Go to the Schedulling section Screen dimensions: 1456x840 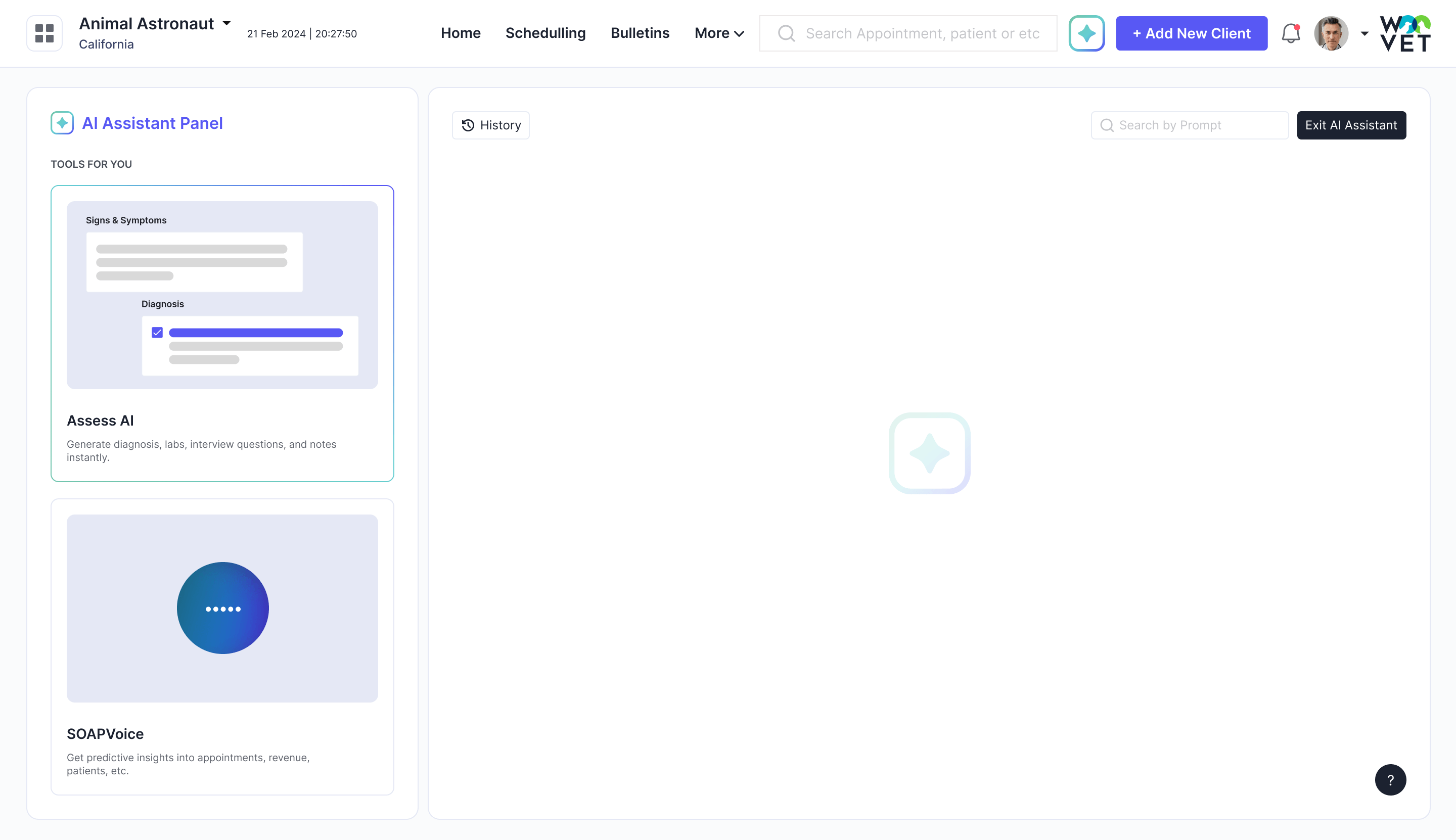click(x=545, y=33)
